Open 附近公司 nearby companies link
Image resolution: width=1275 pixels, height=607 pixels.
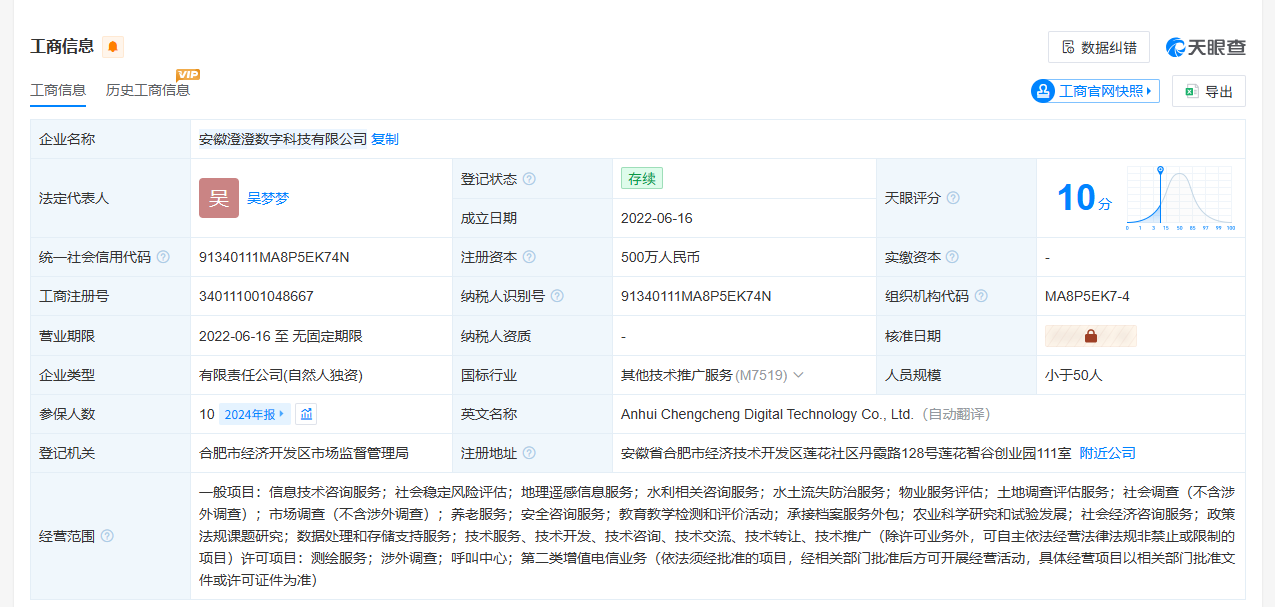click(1108, 453)
